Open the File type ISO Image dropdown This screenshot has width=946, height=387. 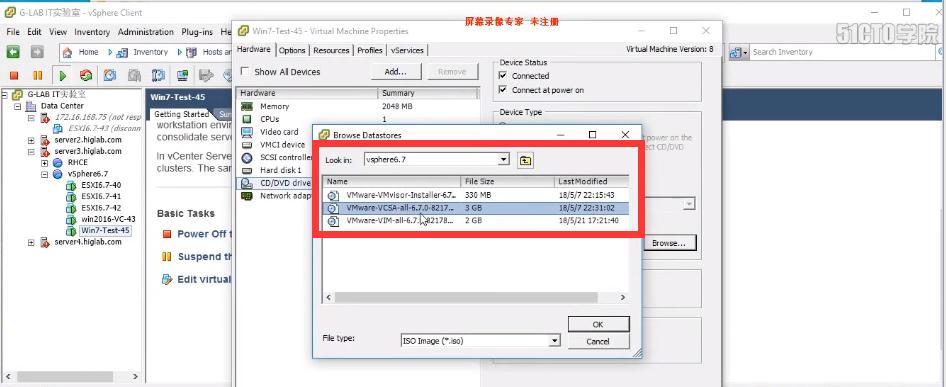tap(554, 341)
